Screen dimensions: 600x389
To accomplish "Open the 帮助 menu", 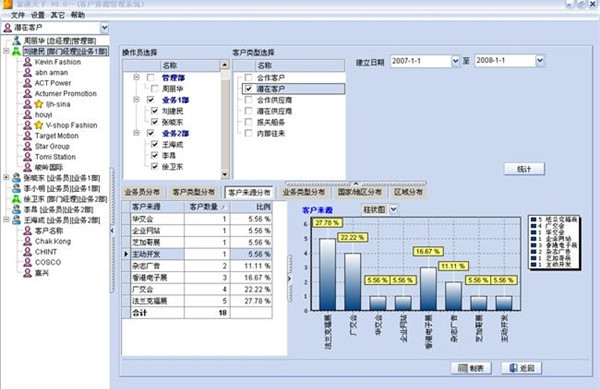I will 78,15.
